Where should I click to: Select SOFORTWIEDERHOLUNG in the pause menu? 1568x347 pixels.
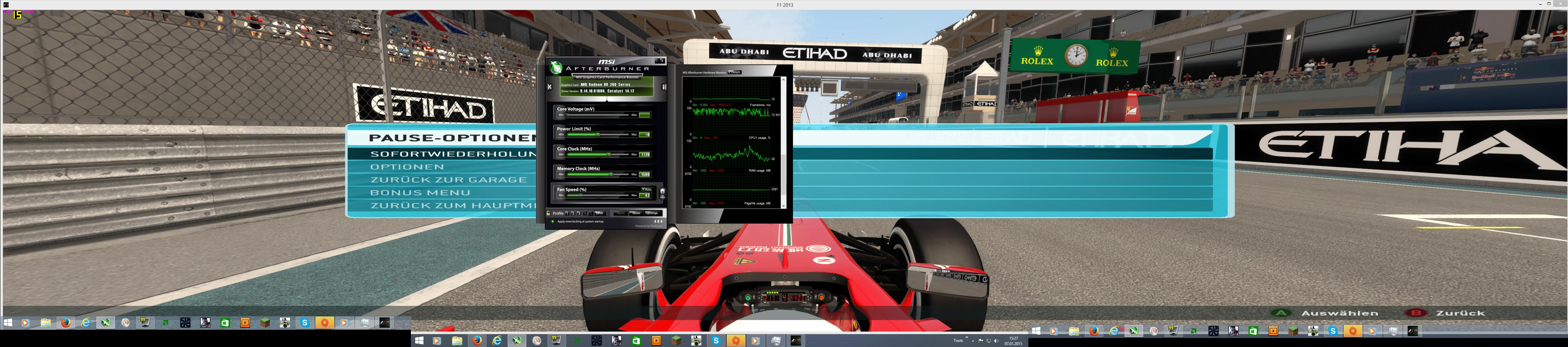(454, 154)
